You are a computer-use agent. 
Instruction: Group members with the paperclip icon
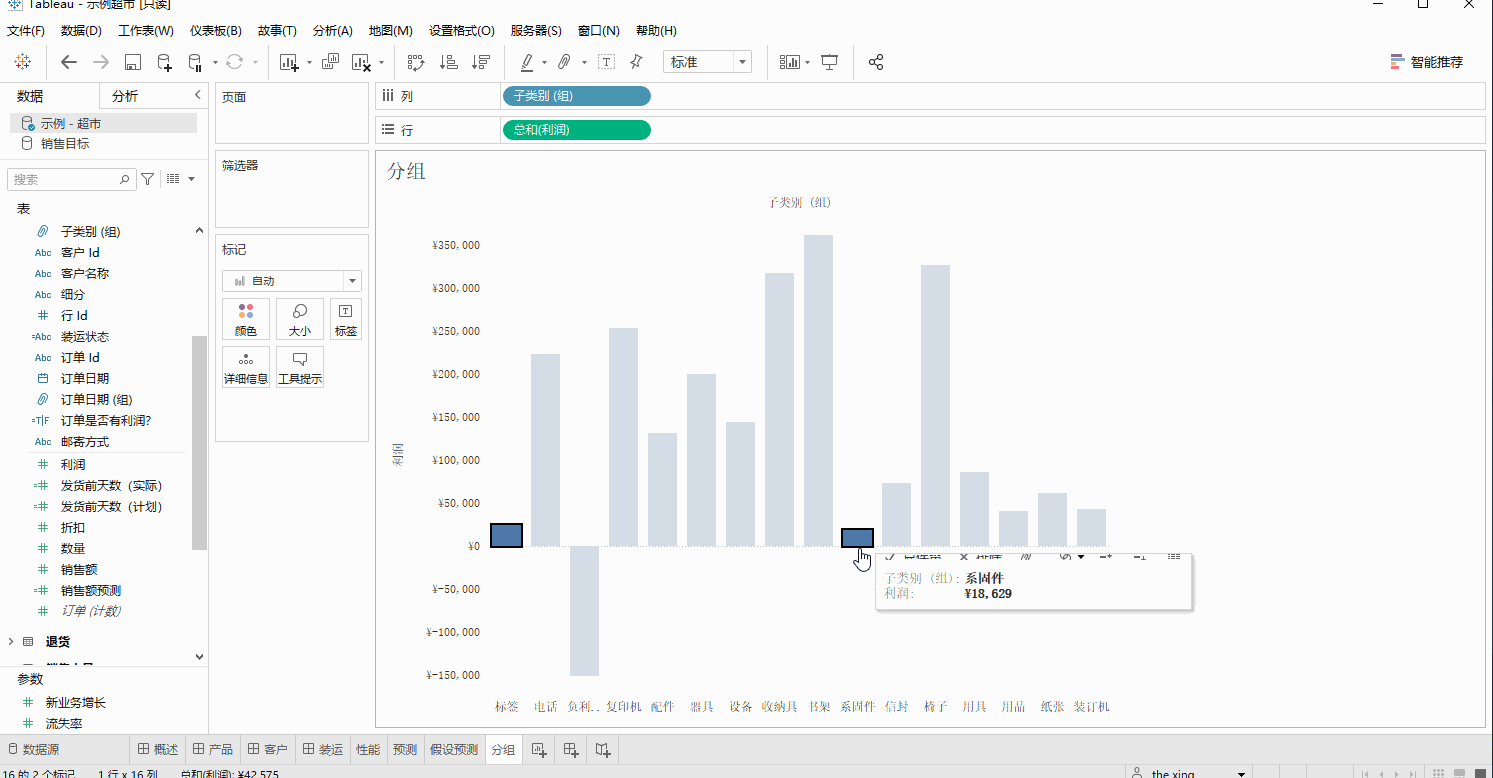[564, 62]
